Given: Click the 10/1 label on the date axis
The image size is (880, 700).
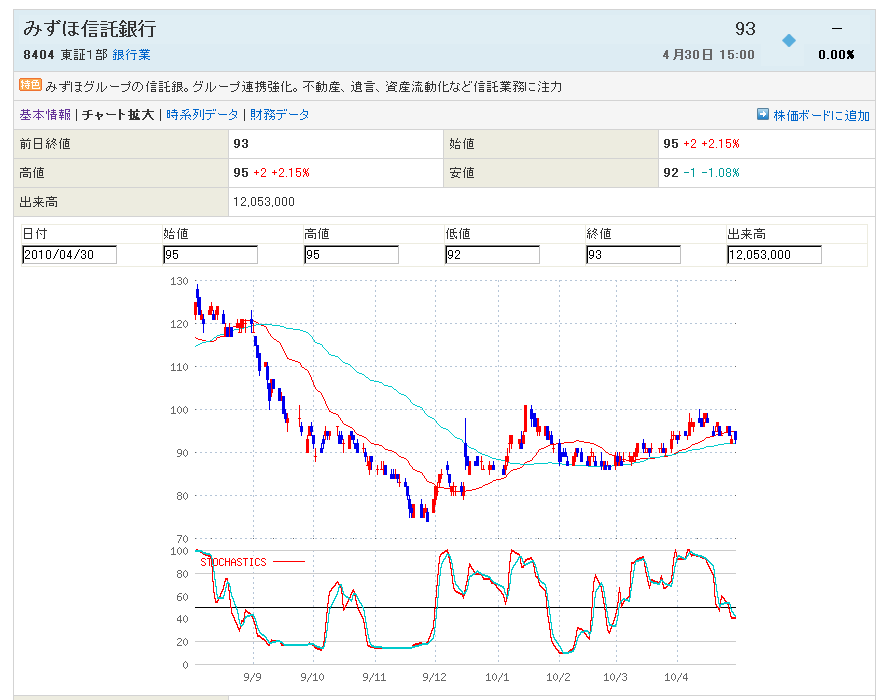Looking at the screenshot, I should 497,677.
